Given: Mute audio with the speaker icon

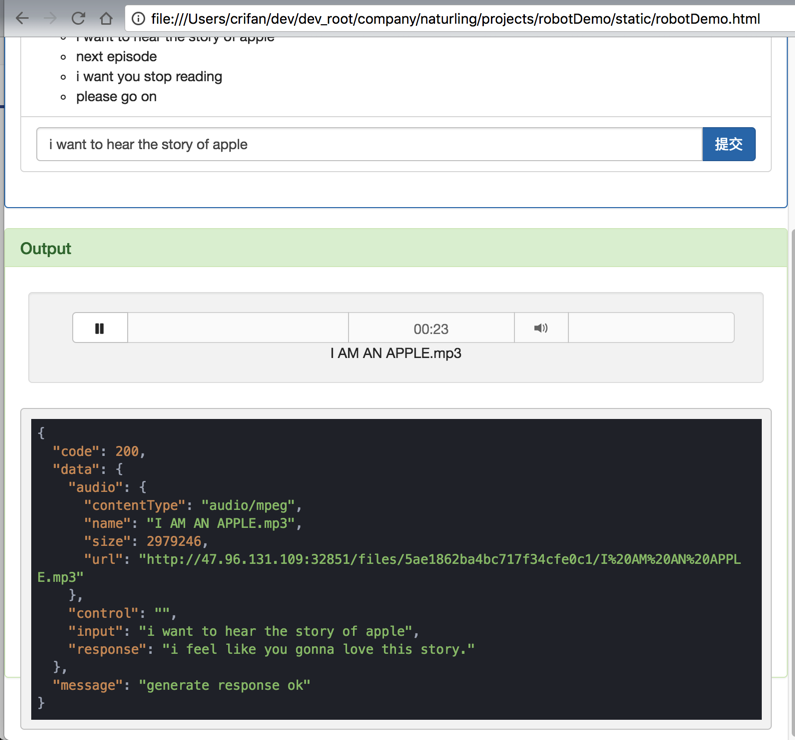Looking at the screenshot, I should [541, 328].
